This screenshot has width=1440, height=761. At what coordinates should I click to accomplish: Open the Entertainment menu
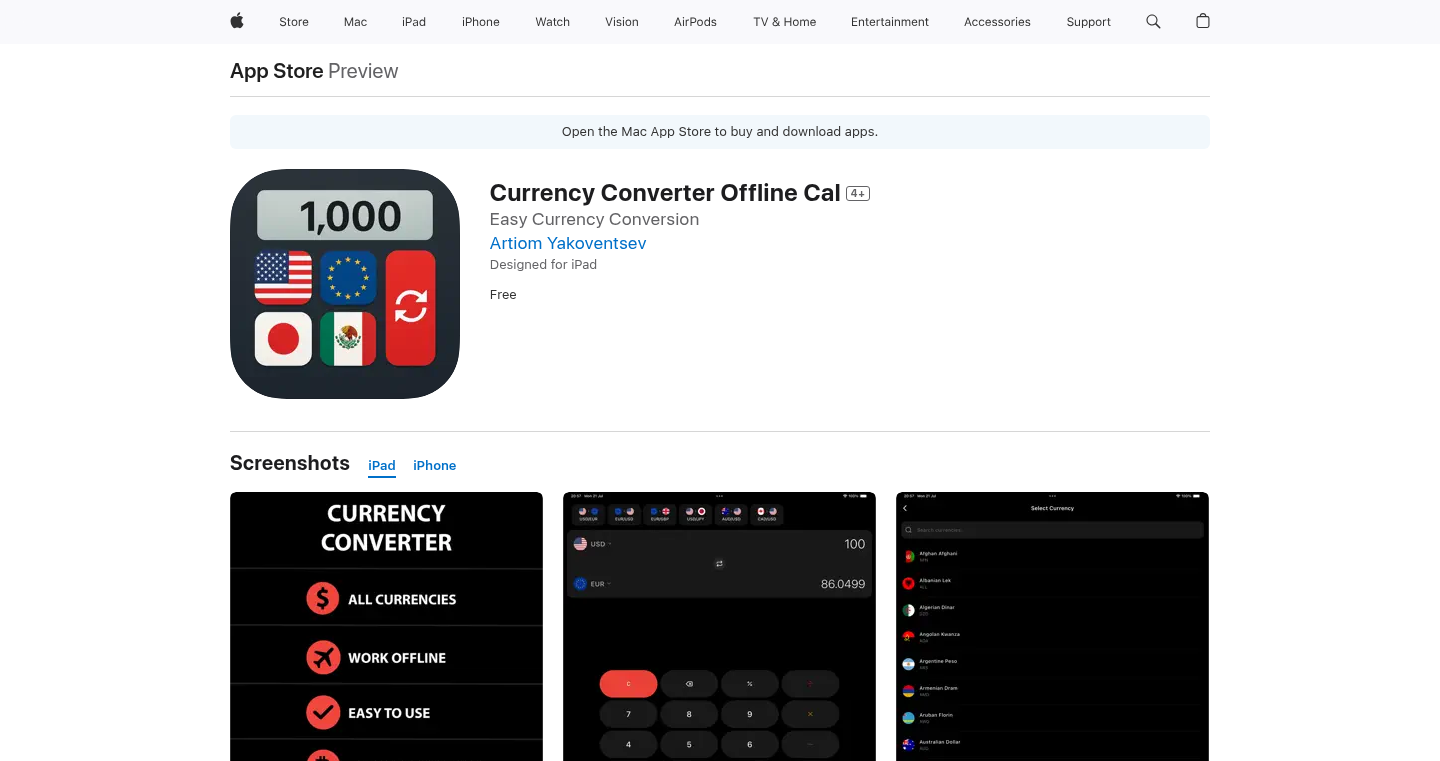(x=890, y=22)
